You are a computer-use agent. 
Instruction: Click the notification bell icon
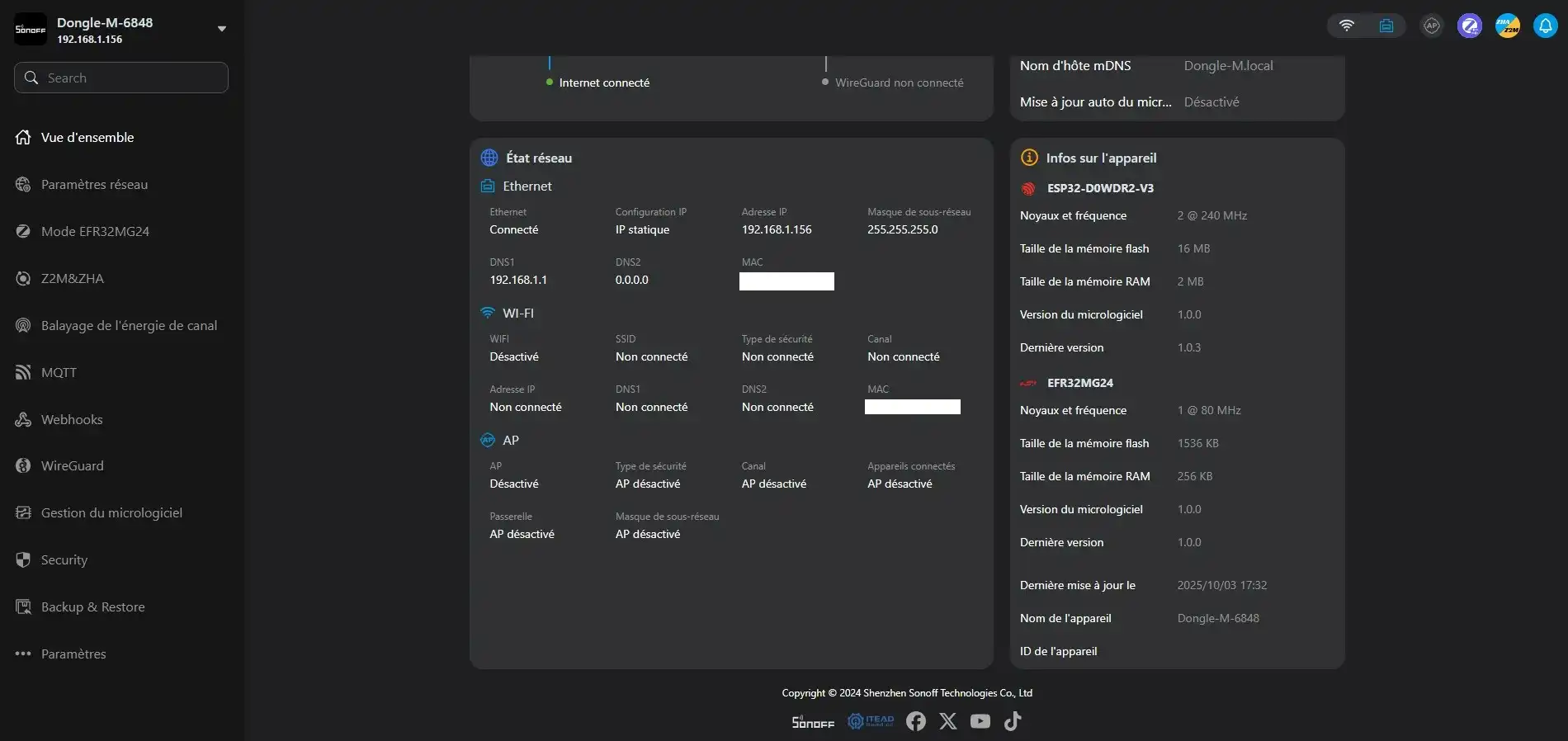[1545, 26]
